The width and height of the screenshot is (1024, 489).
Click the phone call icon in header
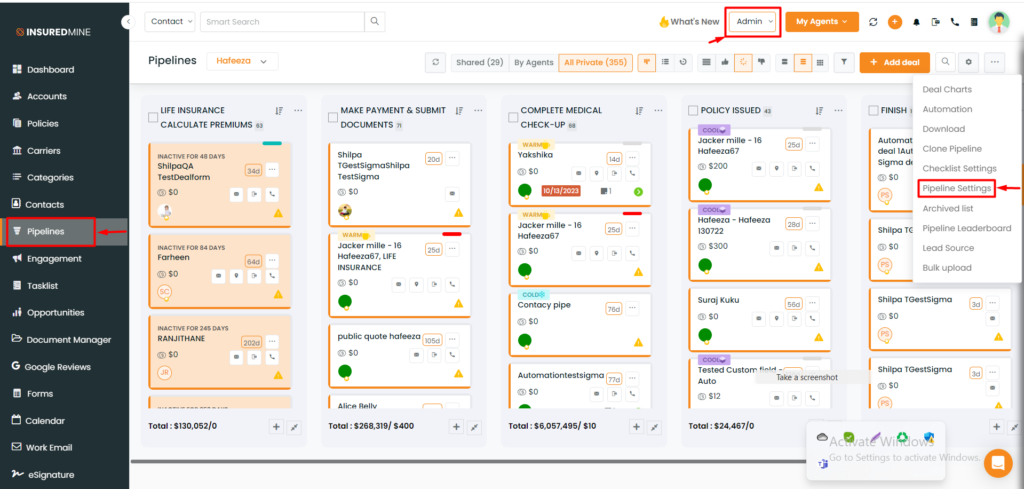click(955, 22)
